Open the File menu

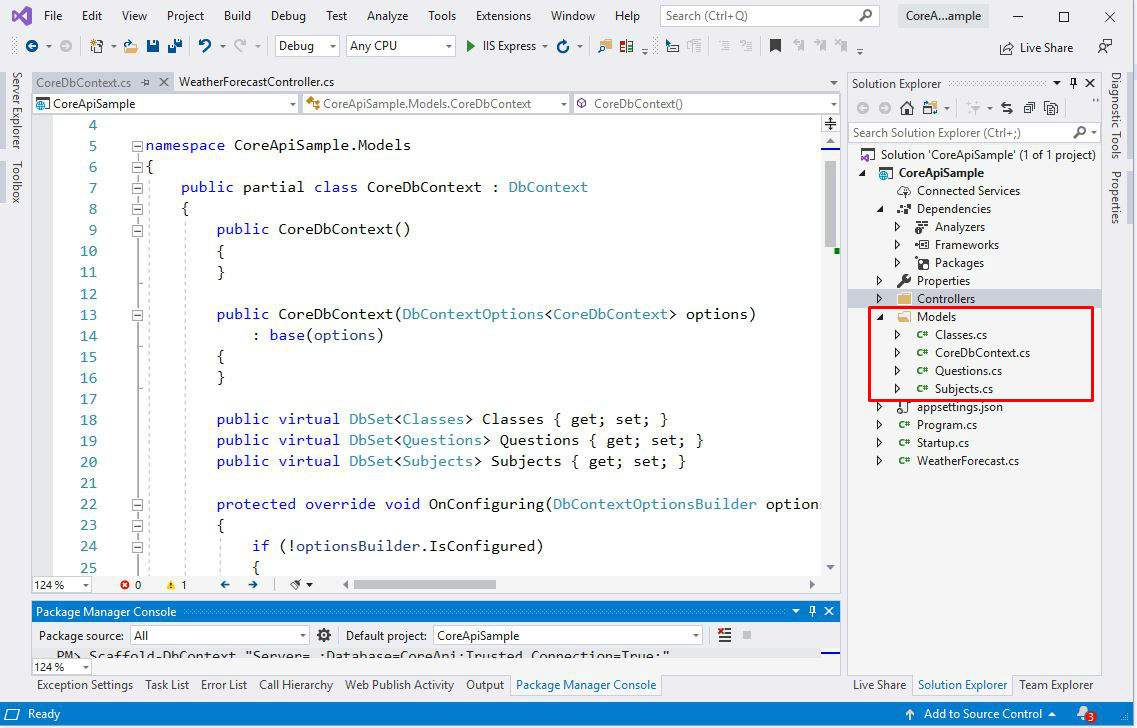pos(53,15)
